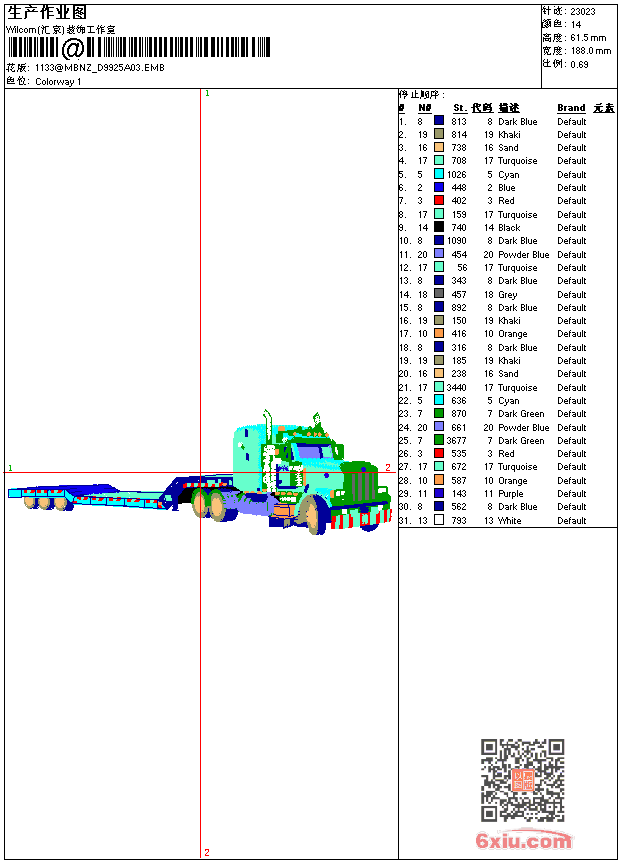The height and width of the screenshot is (860, 620).
Task: Click the Dark Blue swatch in row 1
Action: (439, 121)
